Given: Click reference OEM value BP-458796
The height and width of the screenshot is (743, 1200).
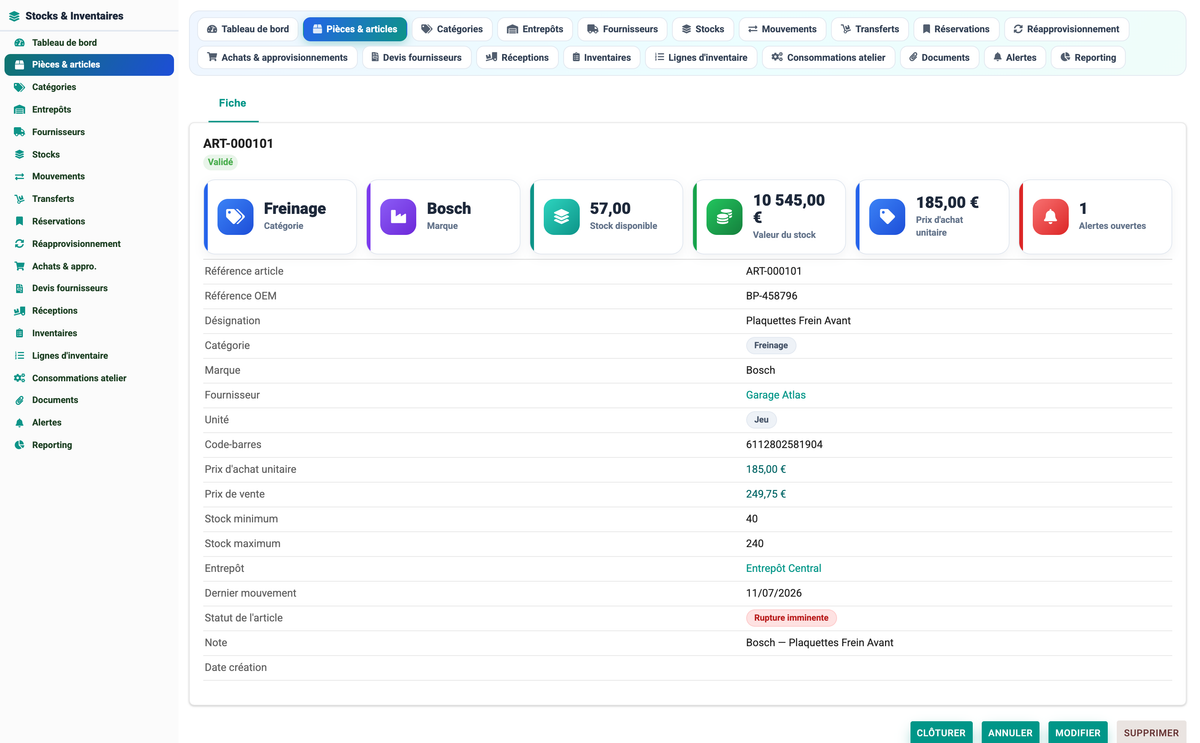Looking at the screenshot, I should 772,296.
